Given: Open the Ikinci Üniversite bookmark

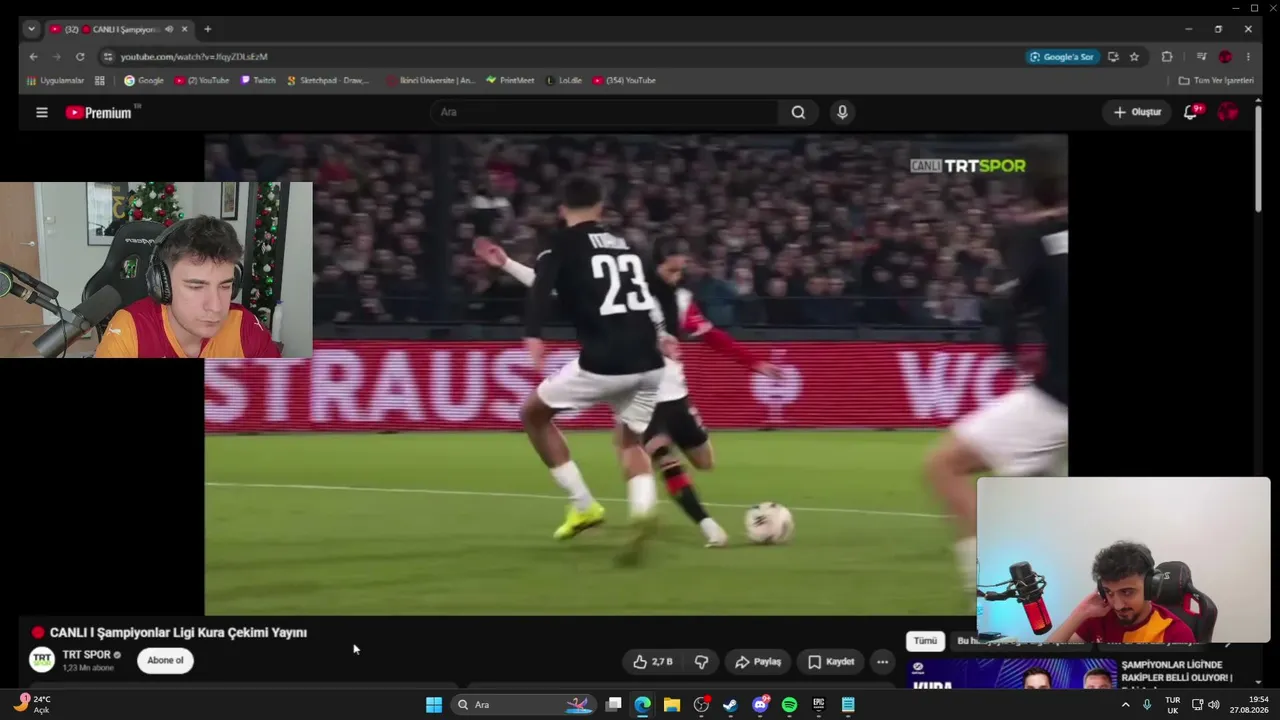Looking at the screenshot, I should click(430, 80).
